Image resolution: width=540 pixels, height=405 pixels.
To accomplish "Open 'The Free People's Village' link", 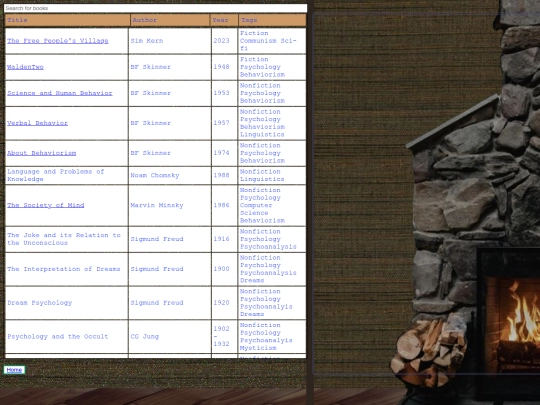I will 58,41.
